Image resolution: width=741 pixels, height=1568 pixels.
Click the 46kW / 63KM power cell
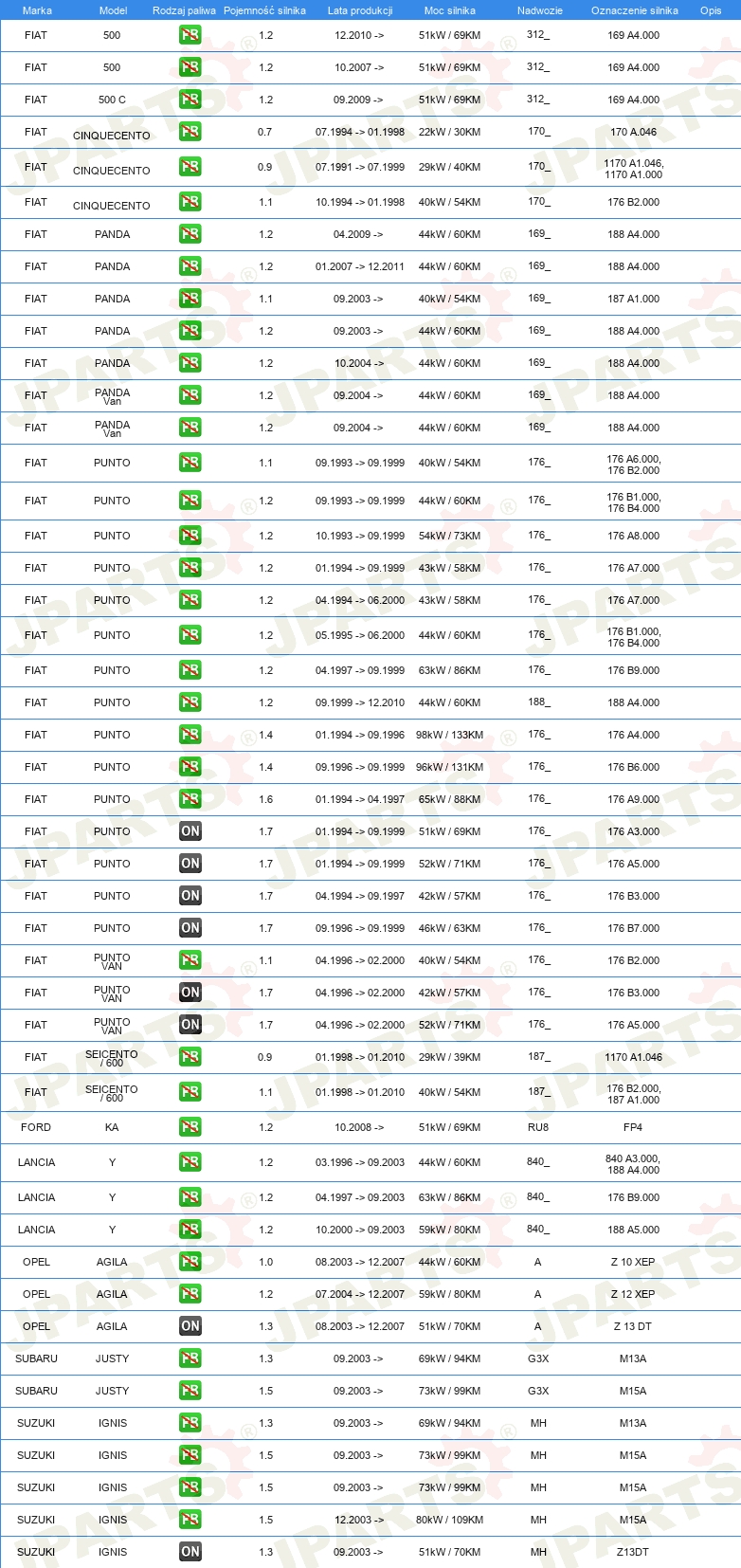point(450,928)
